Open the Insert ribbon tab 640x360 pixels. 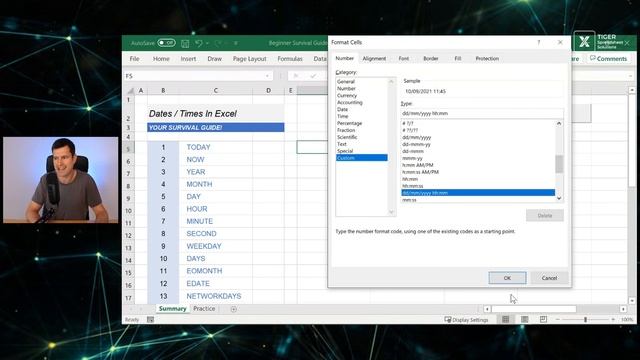(x=188, y=59)
